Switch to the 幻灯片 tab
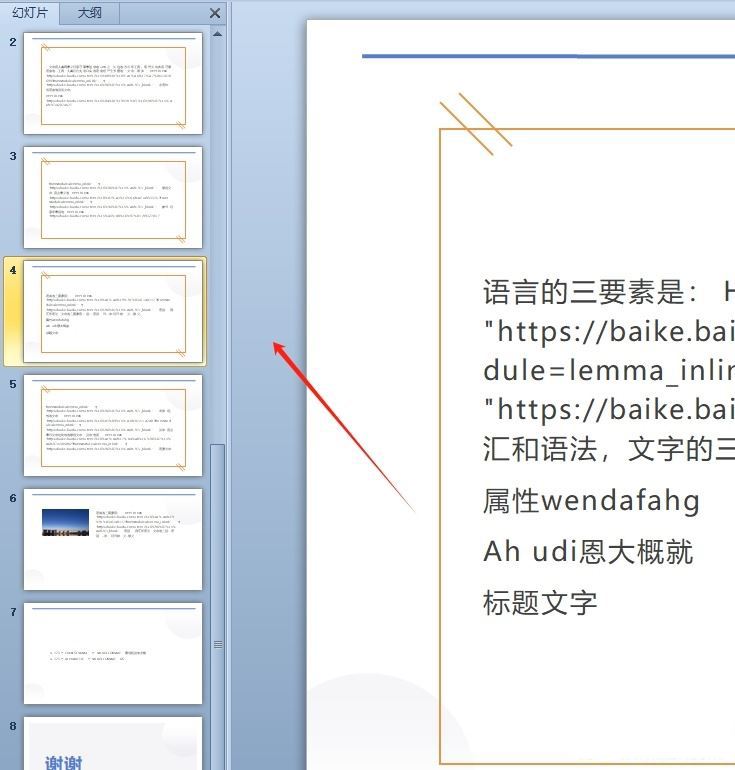 click(30, 13)
